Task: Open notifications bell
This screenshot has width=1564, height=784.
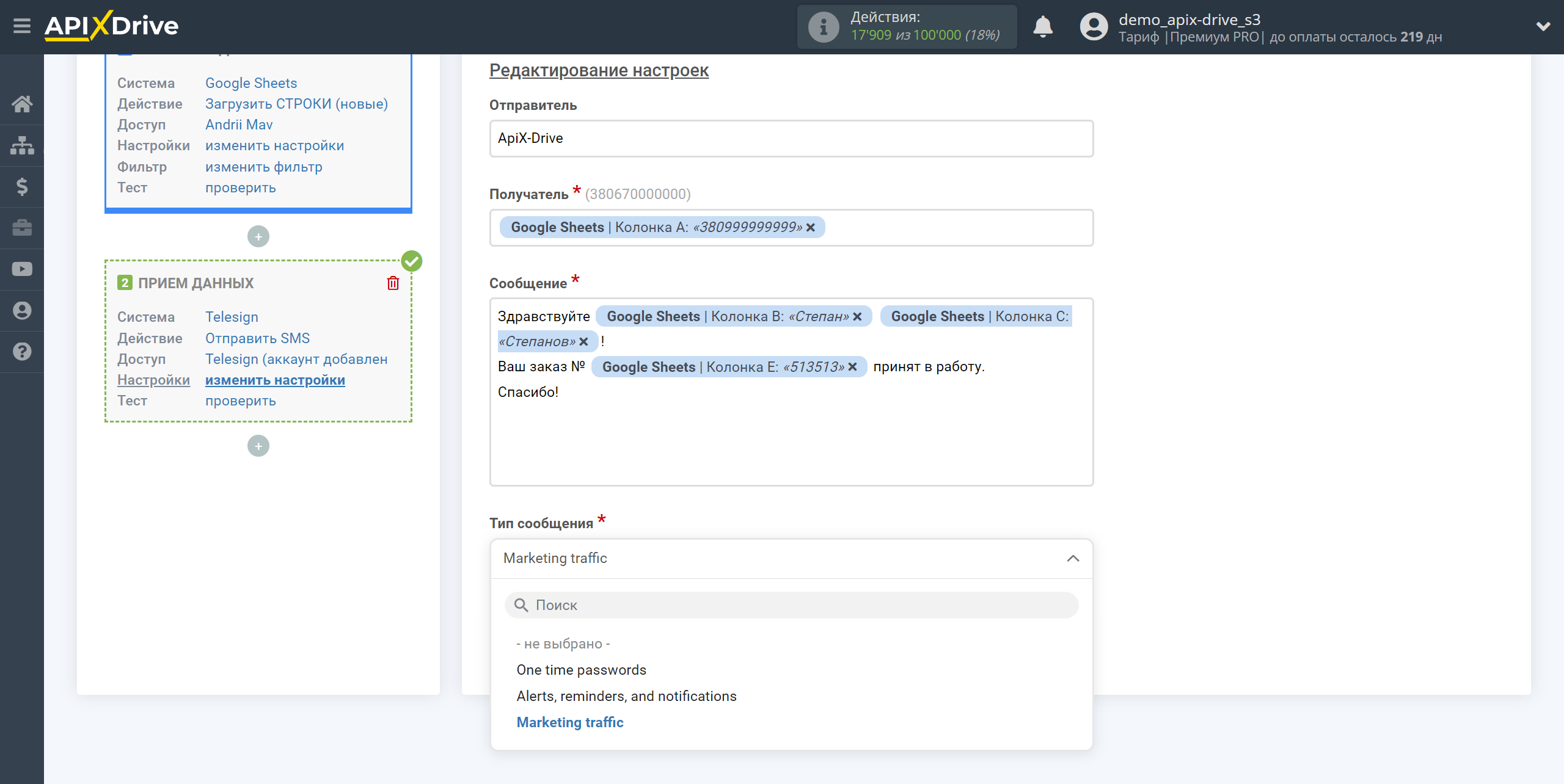Action: point(1043,27)
